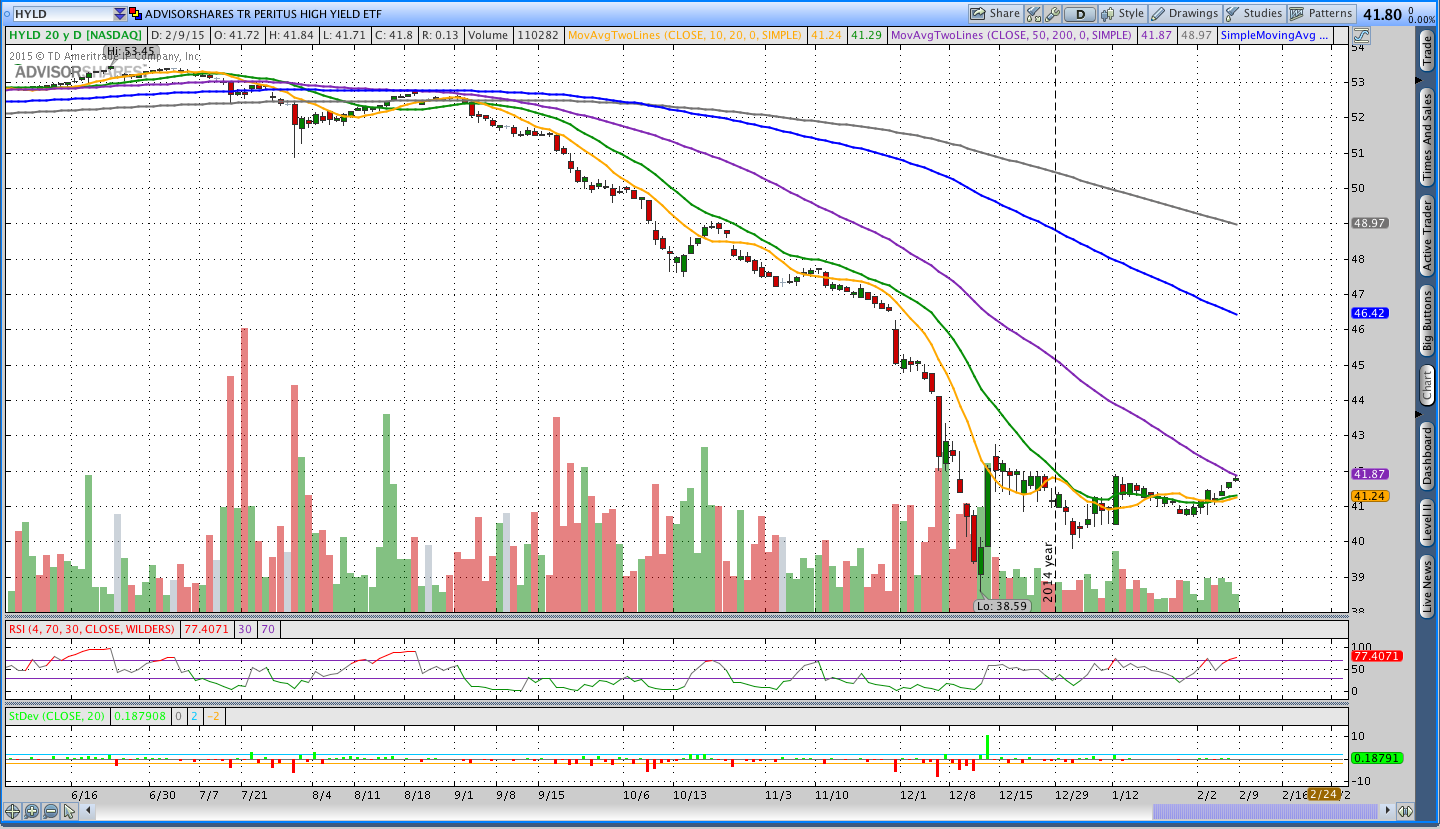Open the Dashboard side tab
The width and height of the screenshot is (1440, 829).
1427,456
